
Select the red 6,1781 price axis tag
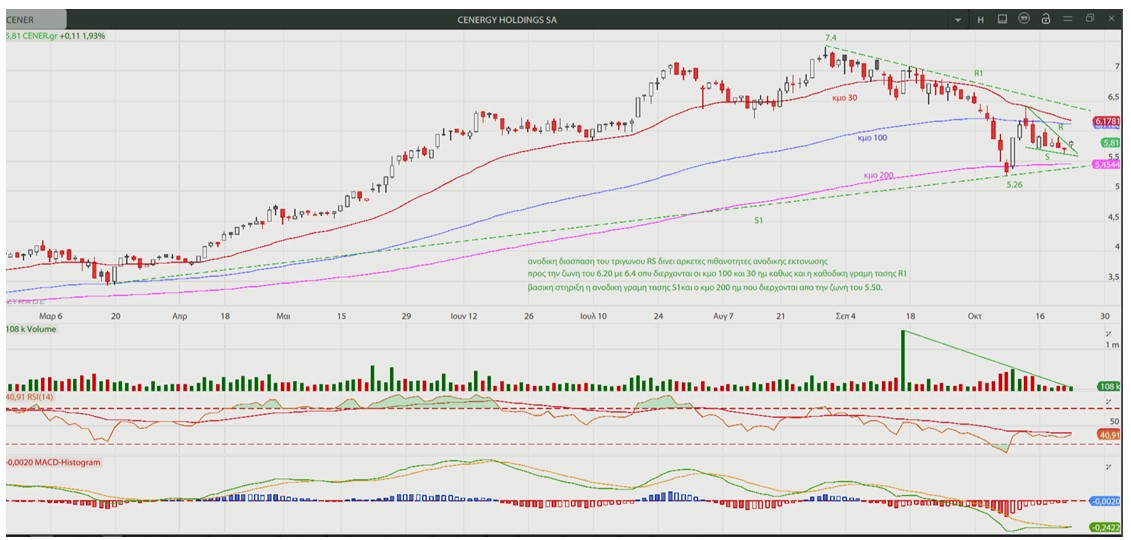[1105, 122]
